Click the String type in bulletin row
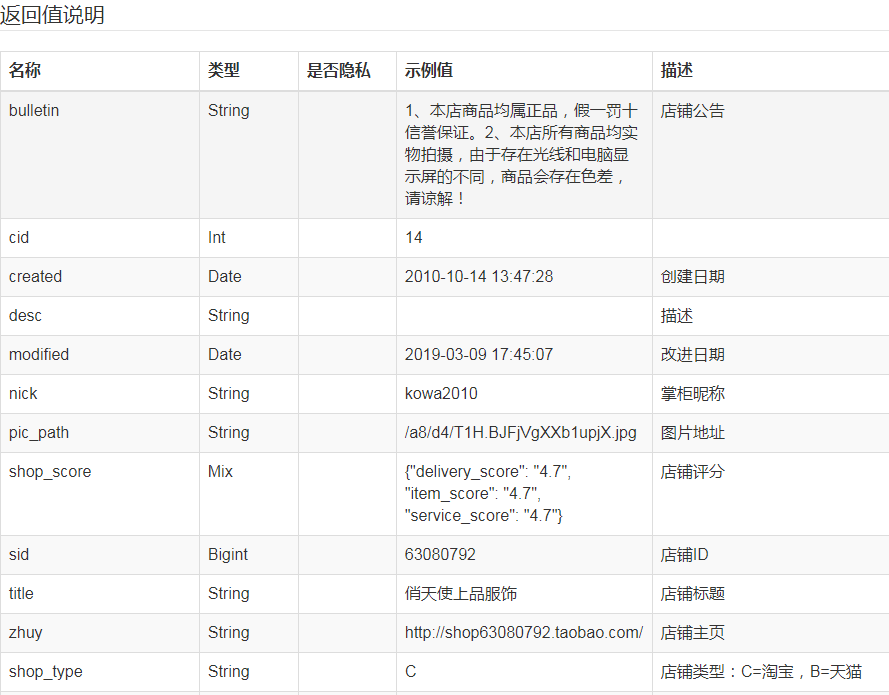 (x=228, y=111)
